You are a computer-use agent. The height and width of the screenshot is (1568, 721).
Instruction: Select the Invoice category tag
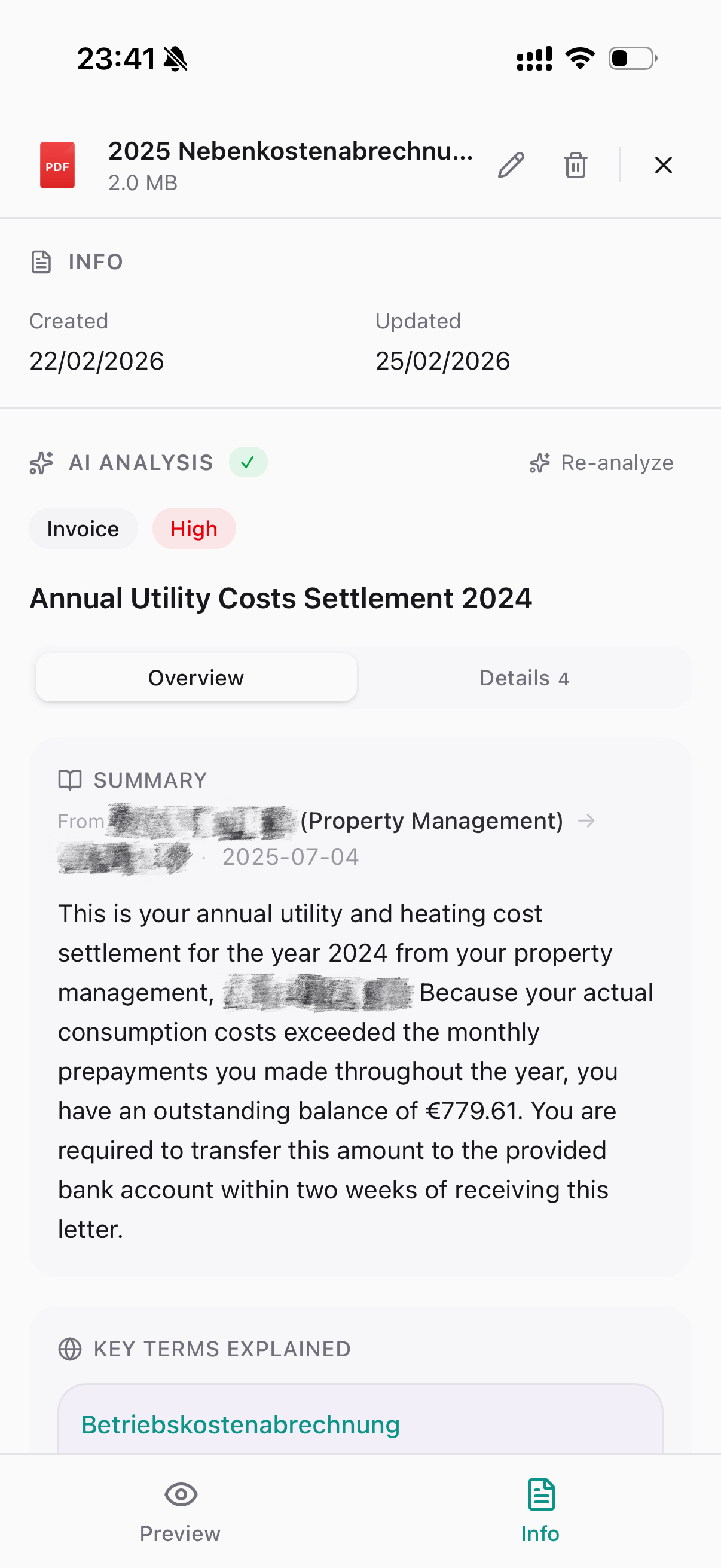pyautogui.click(x=83, y=529)
